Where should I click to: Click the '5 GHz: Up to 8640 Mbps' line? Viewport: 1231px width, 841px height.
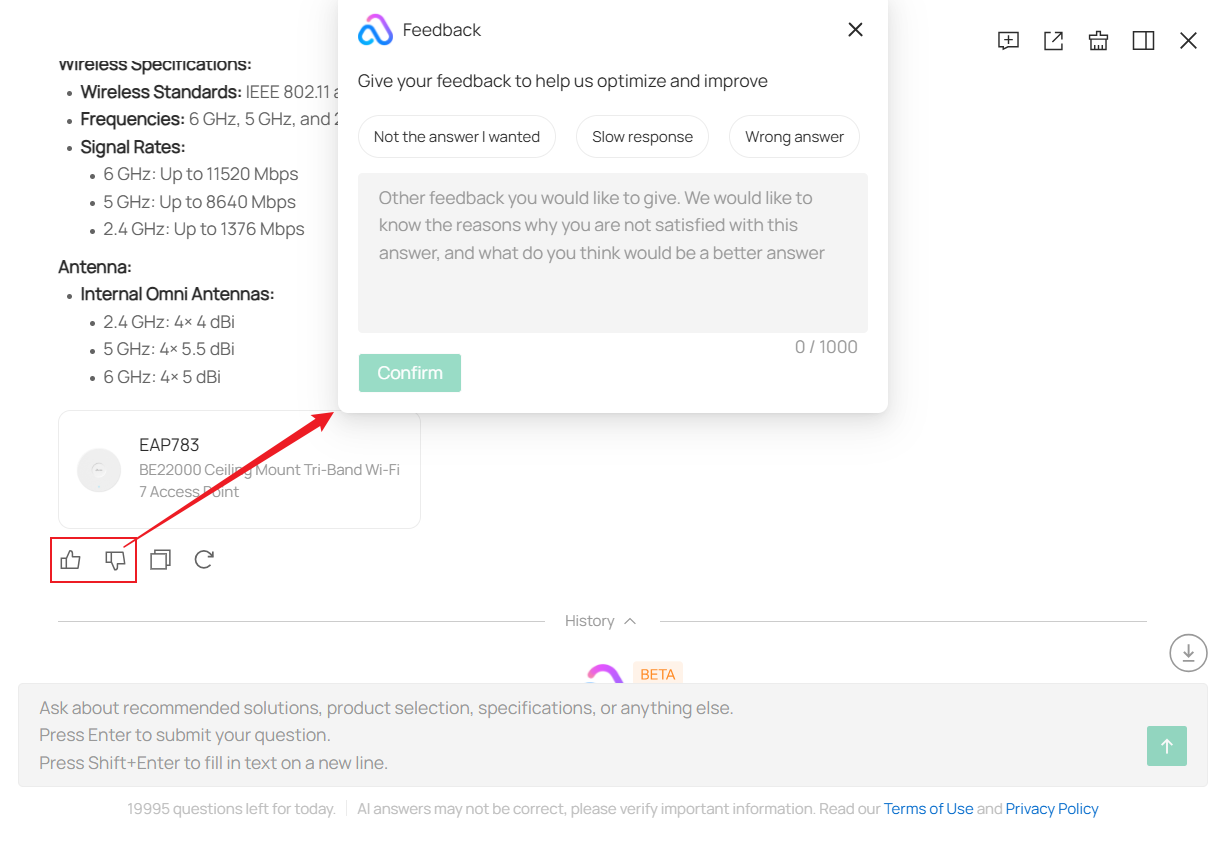pos(200,202)
